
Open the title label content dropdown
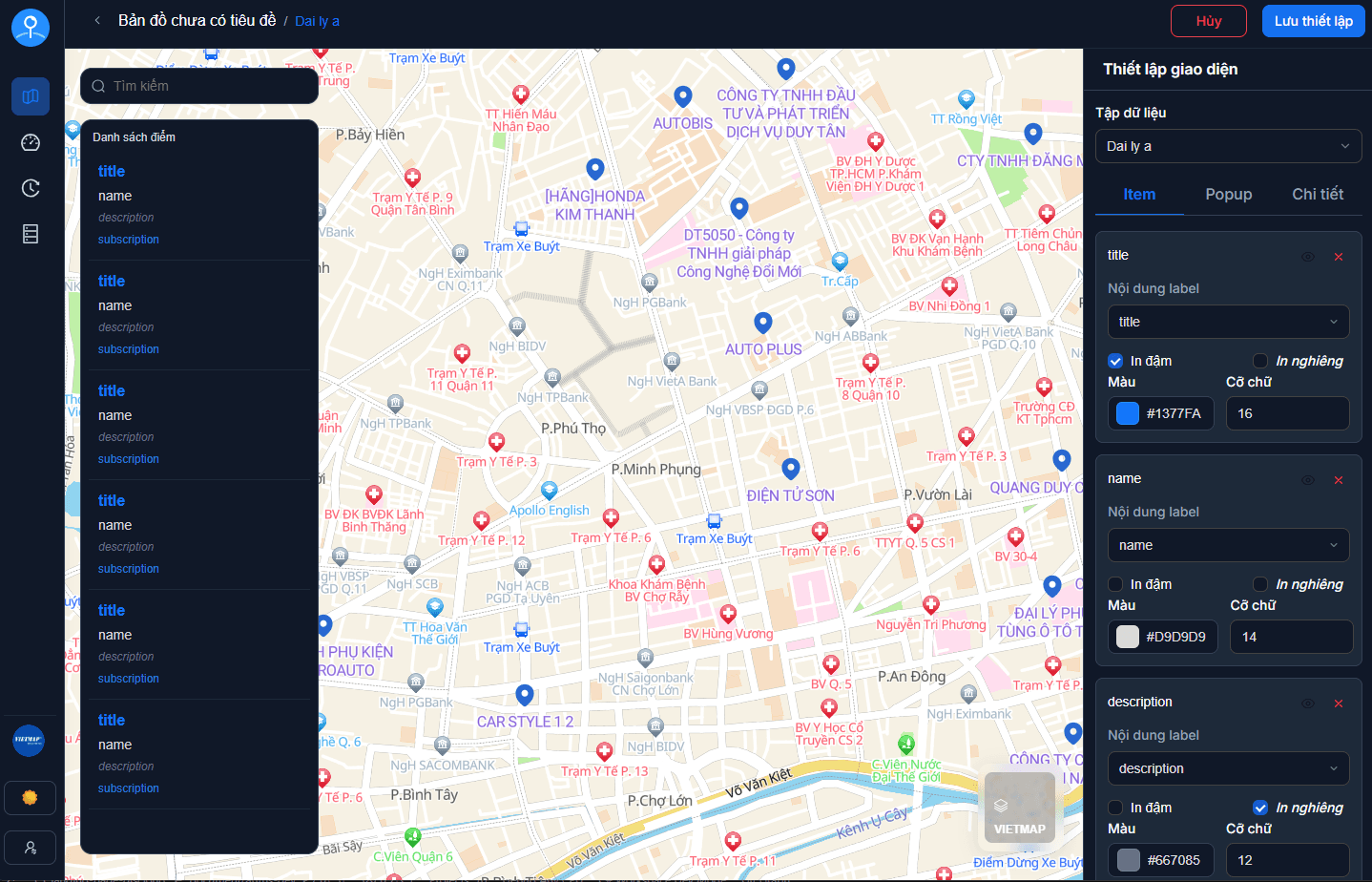click(x=1229, y=322)
